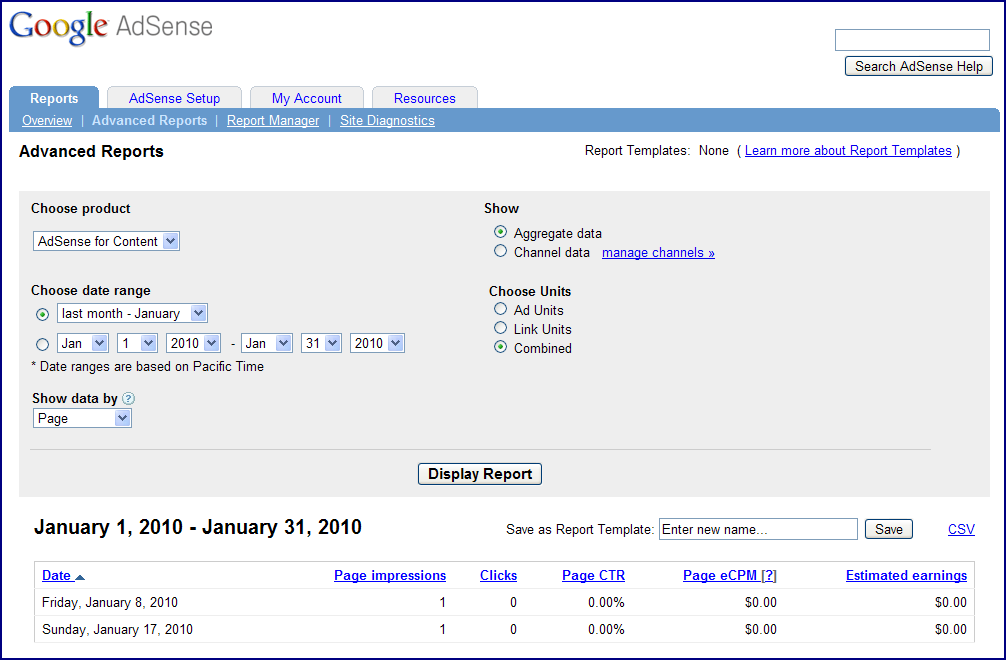The image size is (1006, 660).
Task: Go to the Report Manager subtab
Action: (273, 121)
